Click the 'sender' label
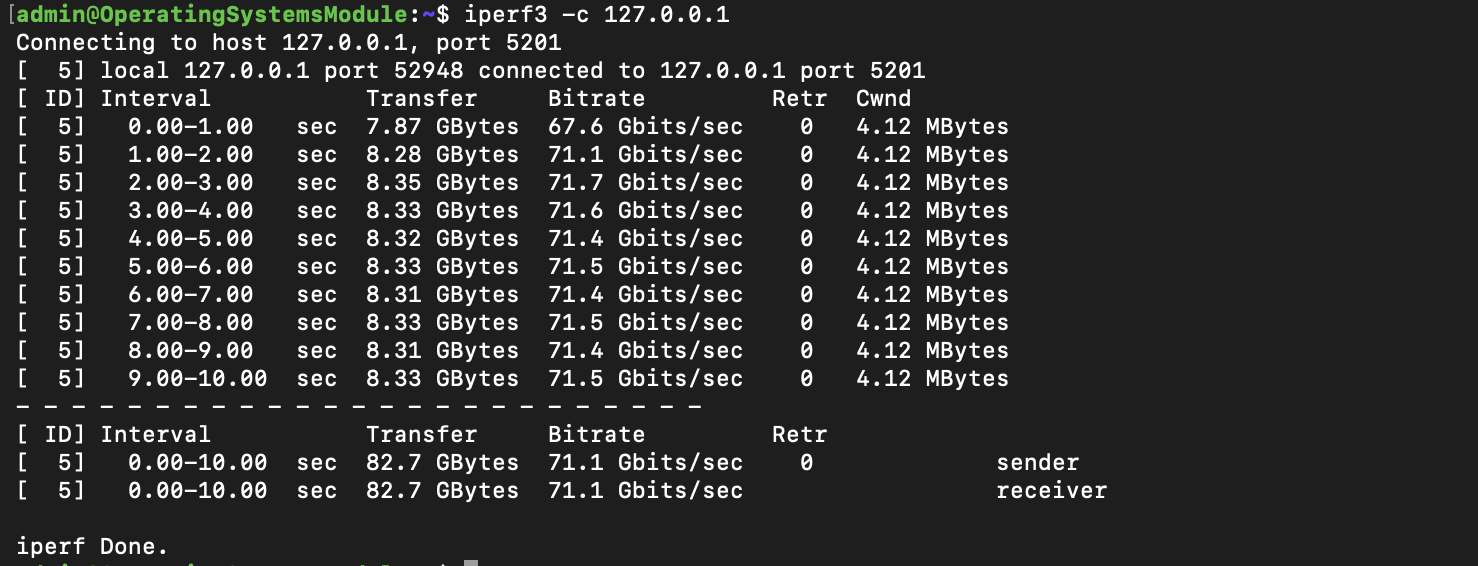The height and width of the screenshot is (566, 1478). tap(1037, 463)
